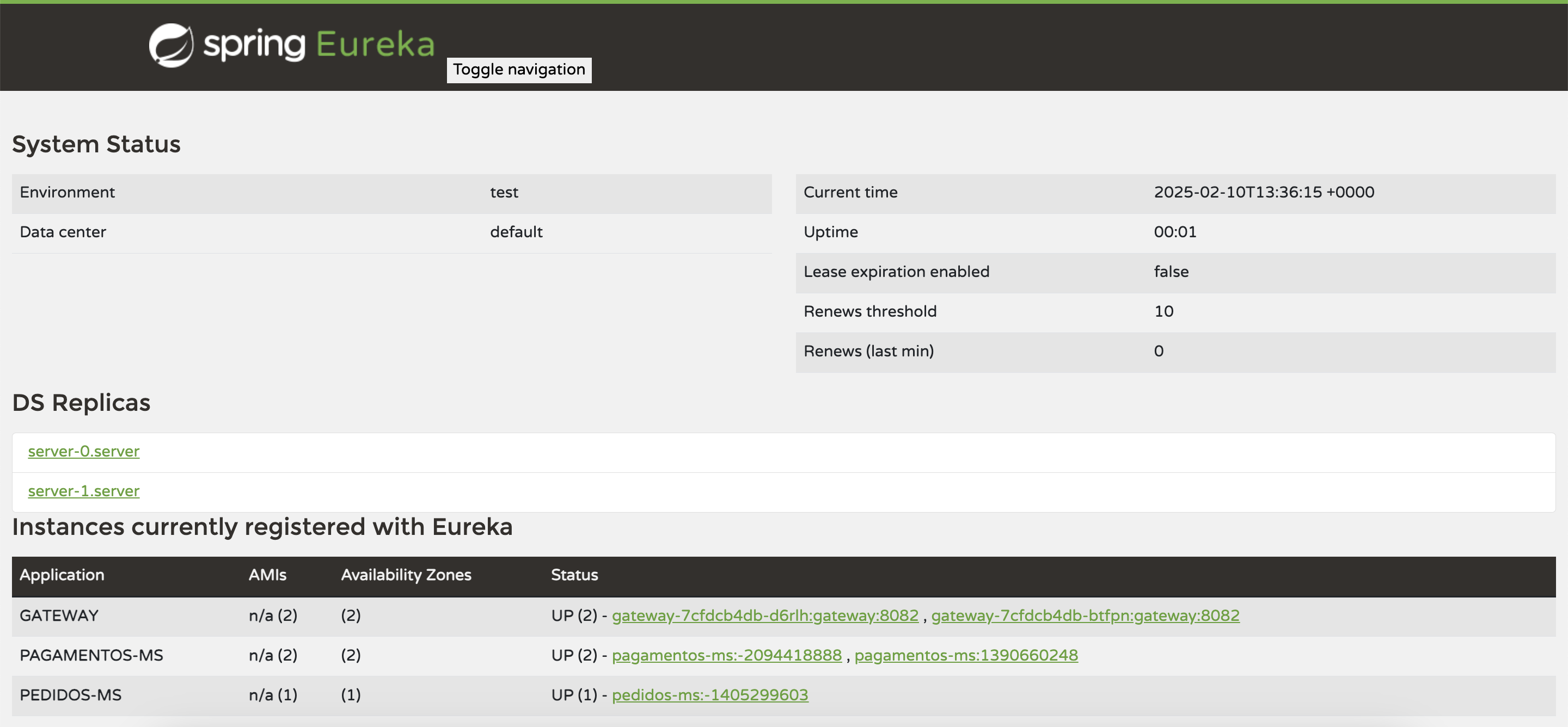Select the PEDIDOS-MS application cell
1568x727 pixels.
coord(71,695)
